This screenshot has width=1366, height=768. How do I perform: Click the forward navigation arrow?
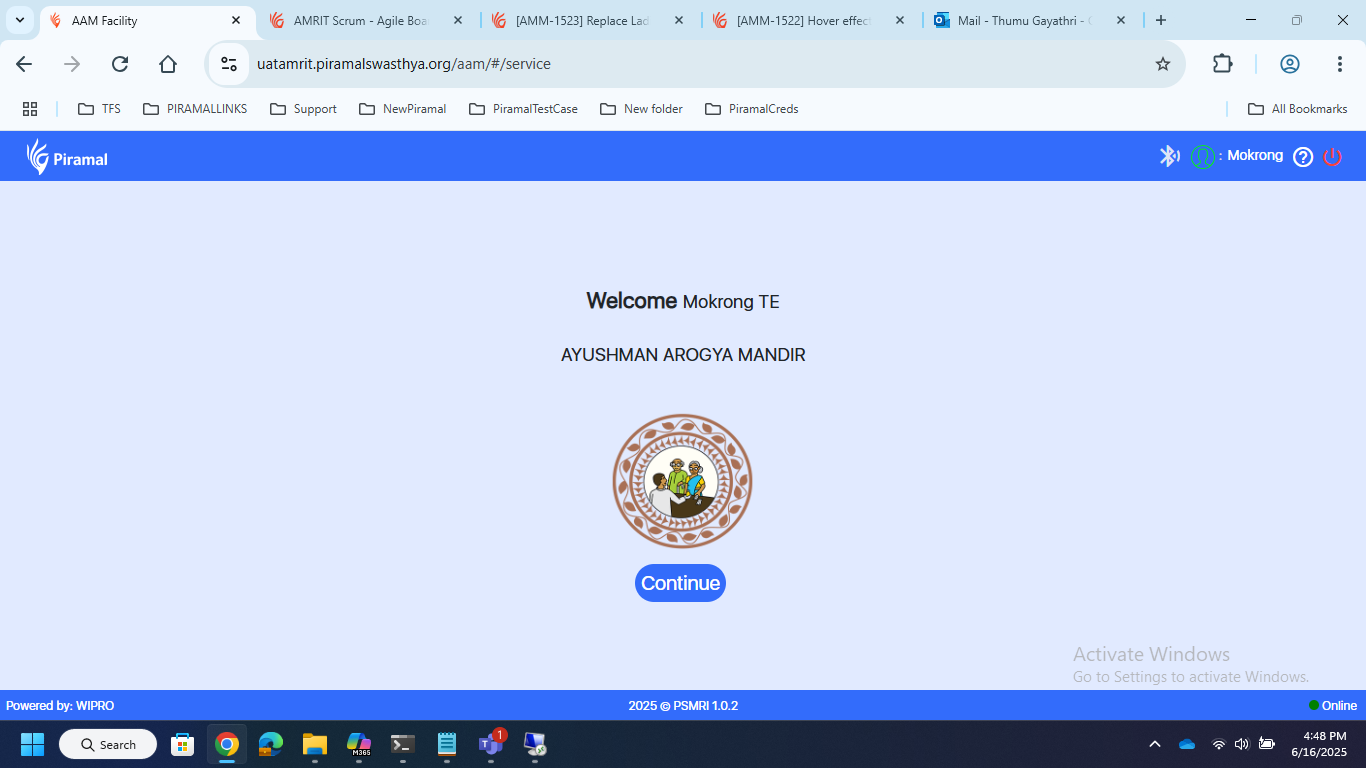pyautogui.click(x=72, y=64)
